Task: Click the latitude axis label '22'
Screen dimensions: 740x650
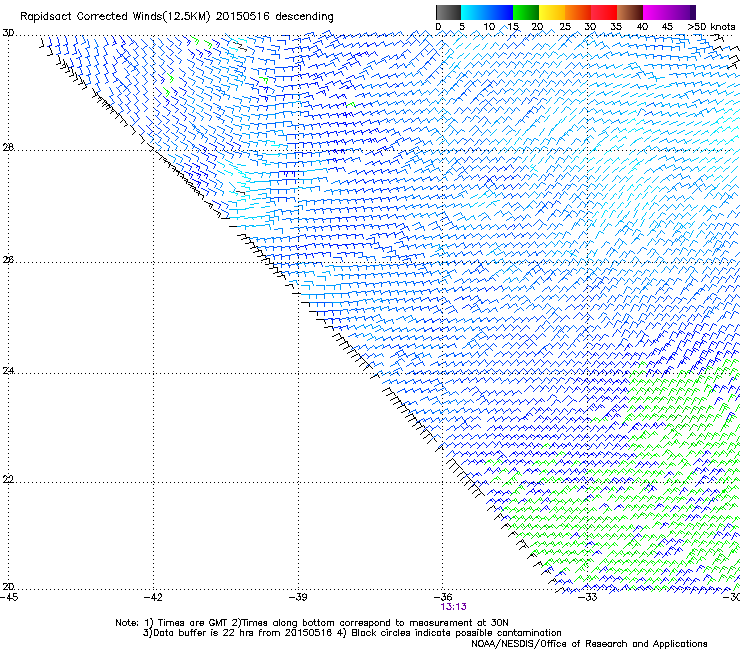Action: (x=8, y=480)
